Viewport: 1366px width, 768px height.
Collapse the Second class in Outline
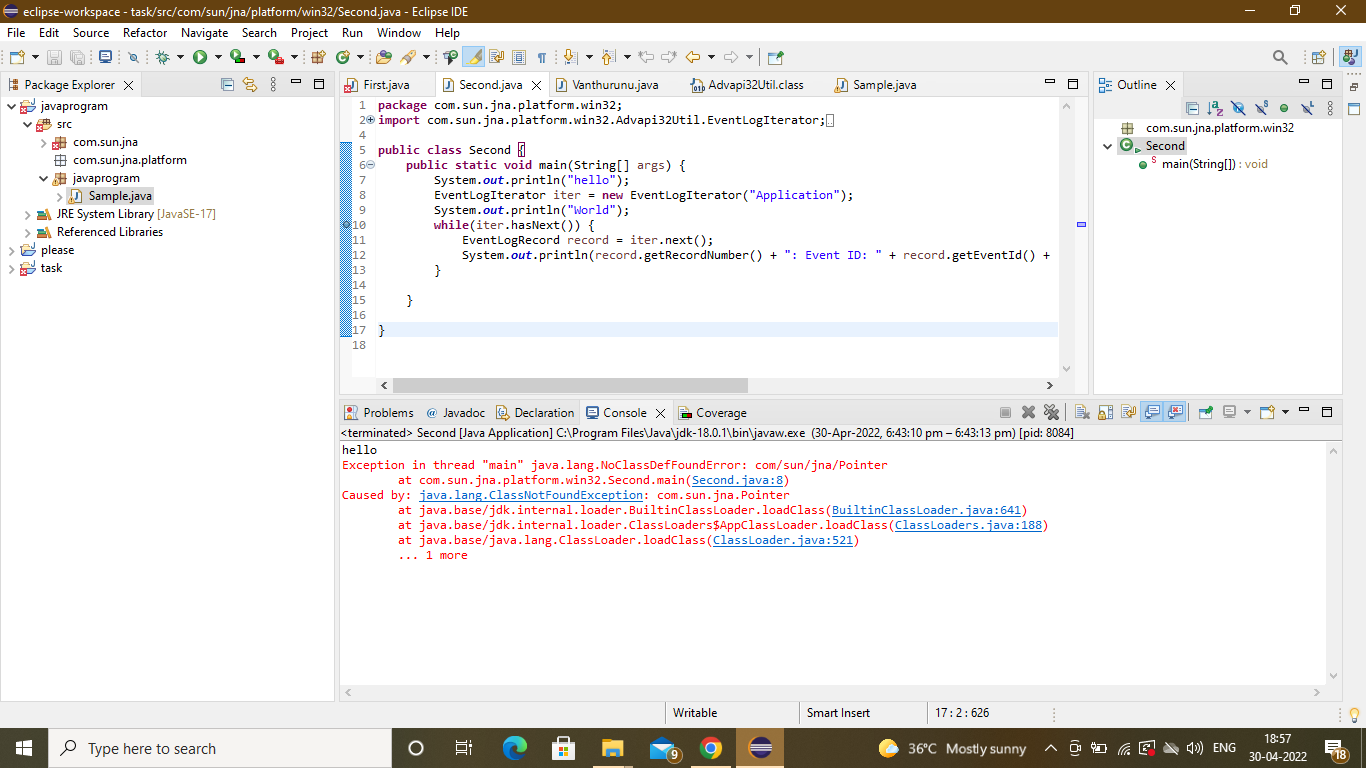click(x=1107, y=146)
